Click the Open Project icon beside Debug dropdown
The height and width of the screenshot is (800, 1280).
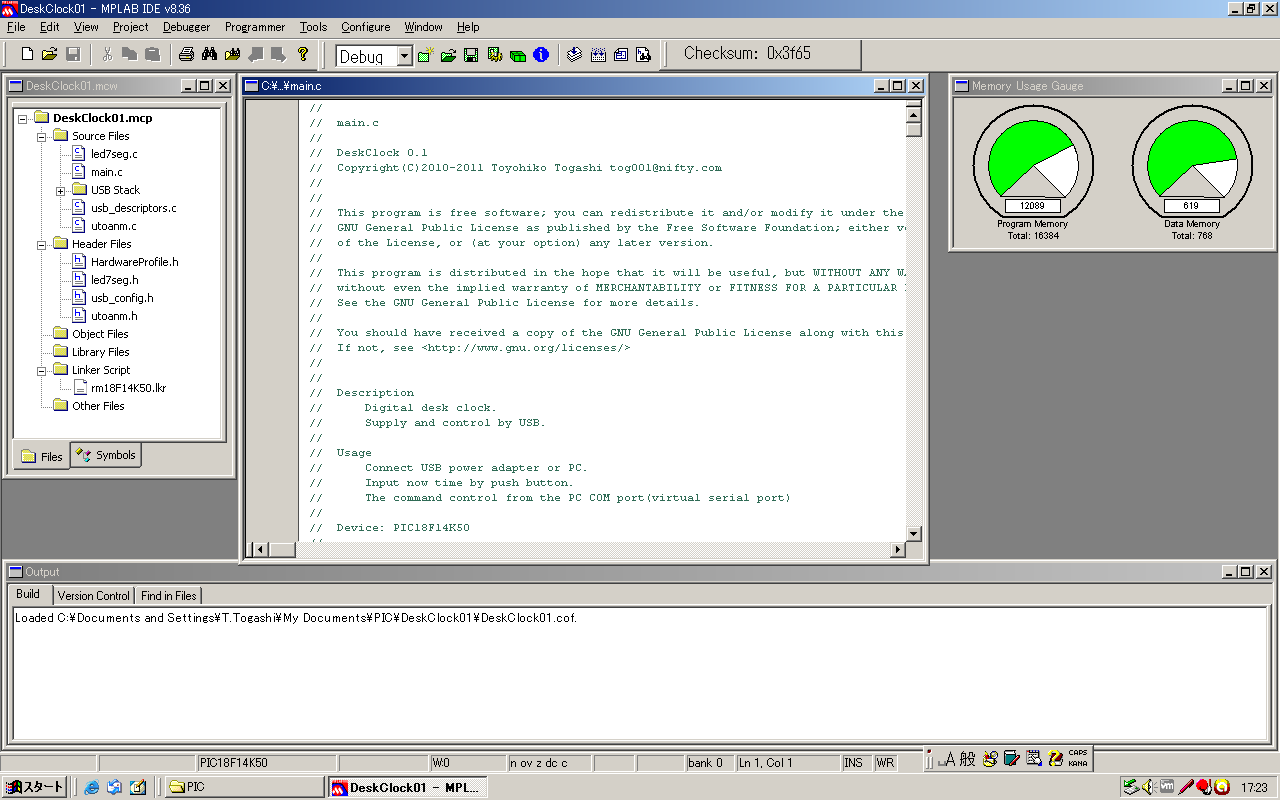point(448,55)
